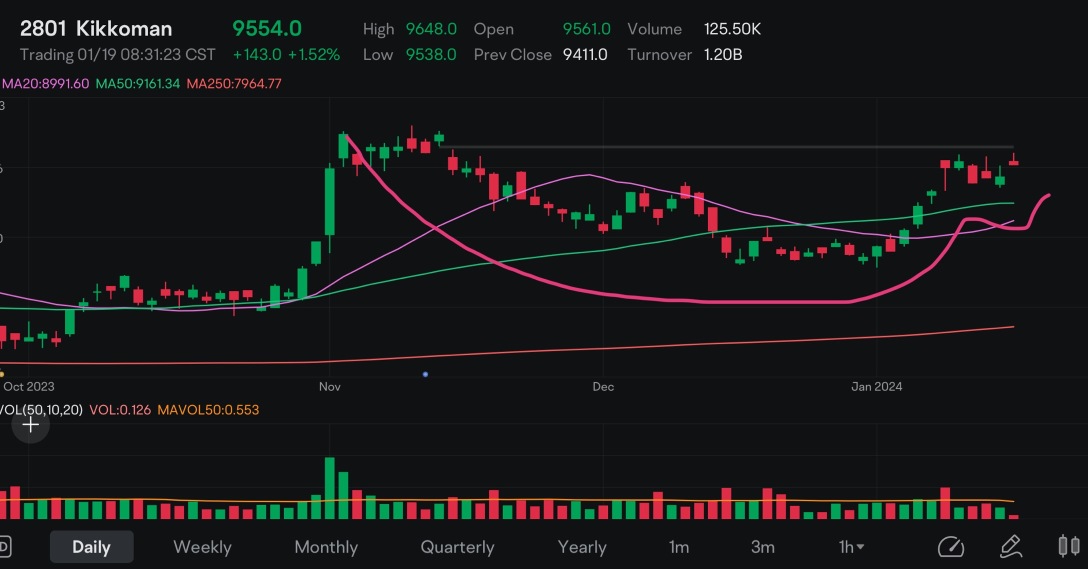The image size is (1088, 569).
Task: Click the MA50:9161.34 indicator label
Action: (x=137, y=83)
